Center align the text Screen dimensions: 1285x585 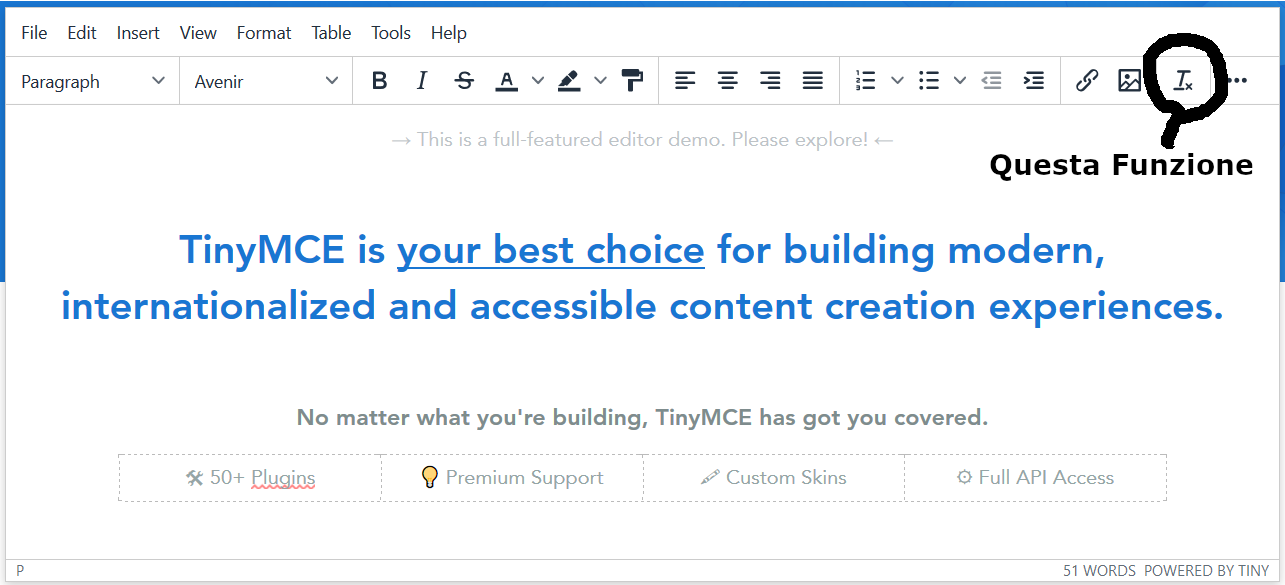[728, 81]
